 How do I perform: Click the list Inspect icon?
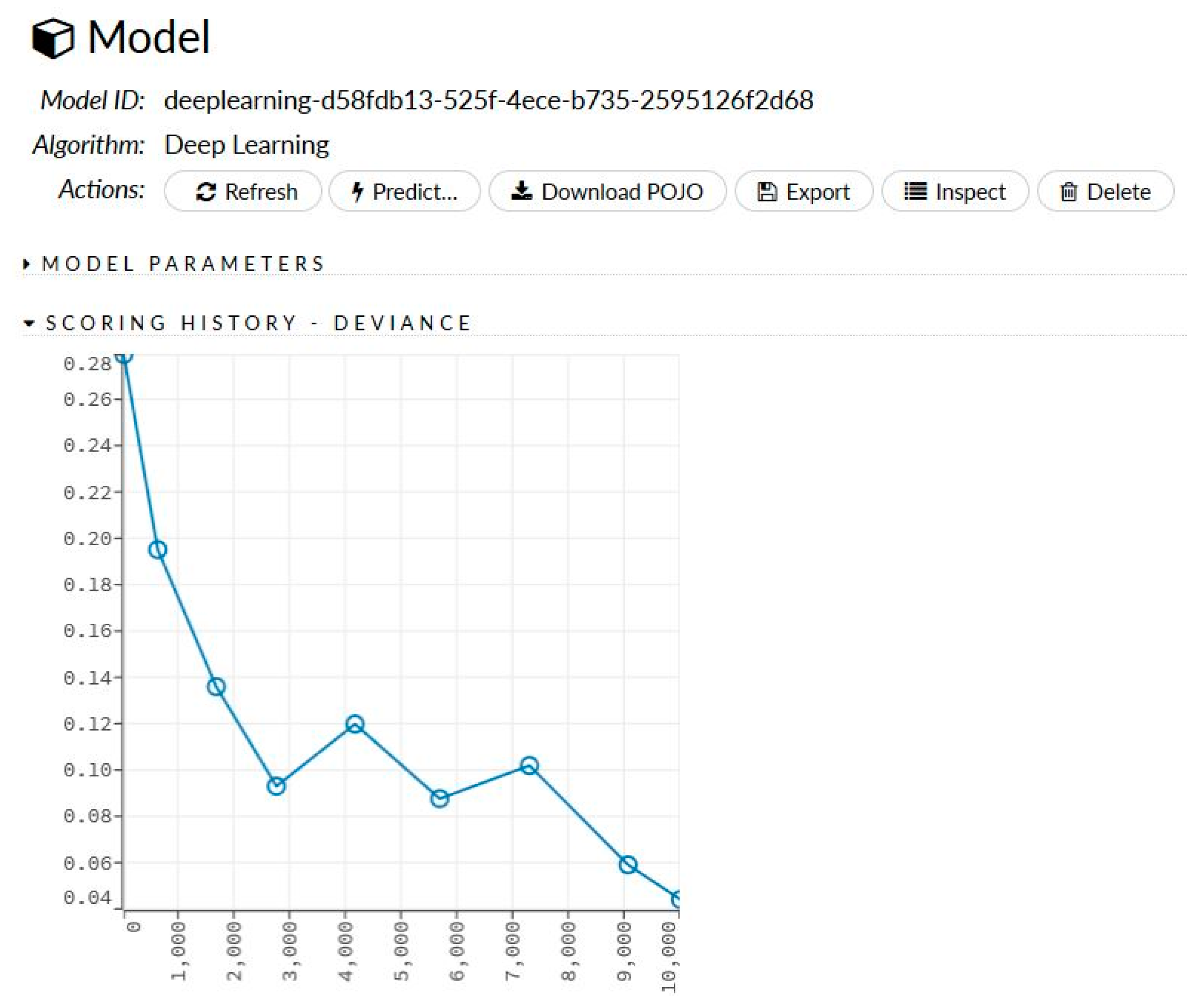tap(916, 191)
